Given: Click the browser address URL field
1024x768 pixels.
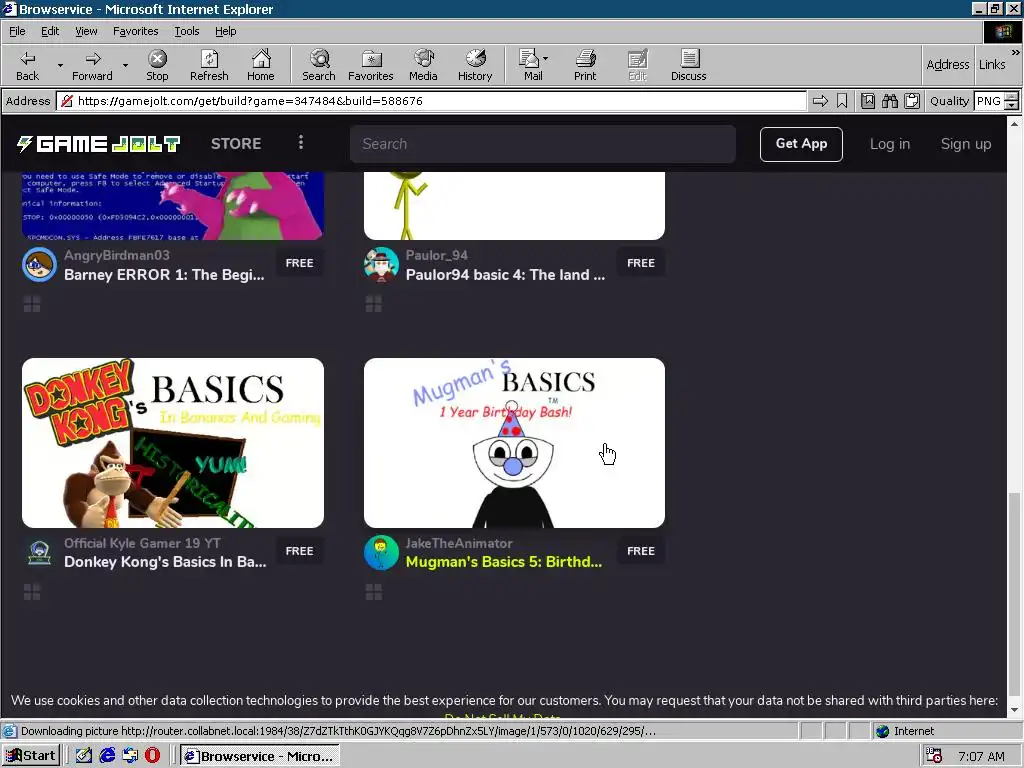Looking at the screenshot, I should point(431,101).
